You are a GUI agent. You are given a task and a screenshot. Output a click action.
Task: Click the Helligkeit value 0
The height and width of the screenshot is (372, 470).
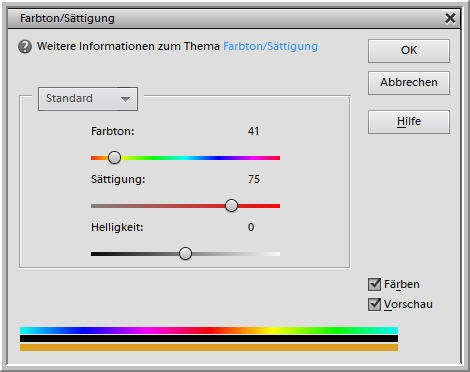251,227
